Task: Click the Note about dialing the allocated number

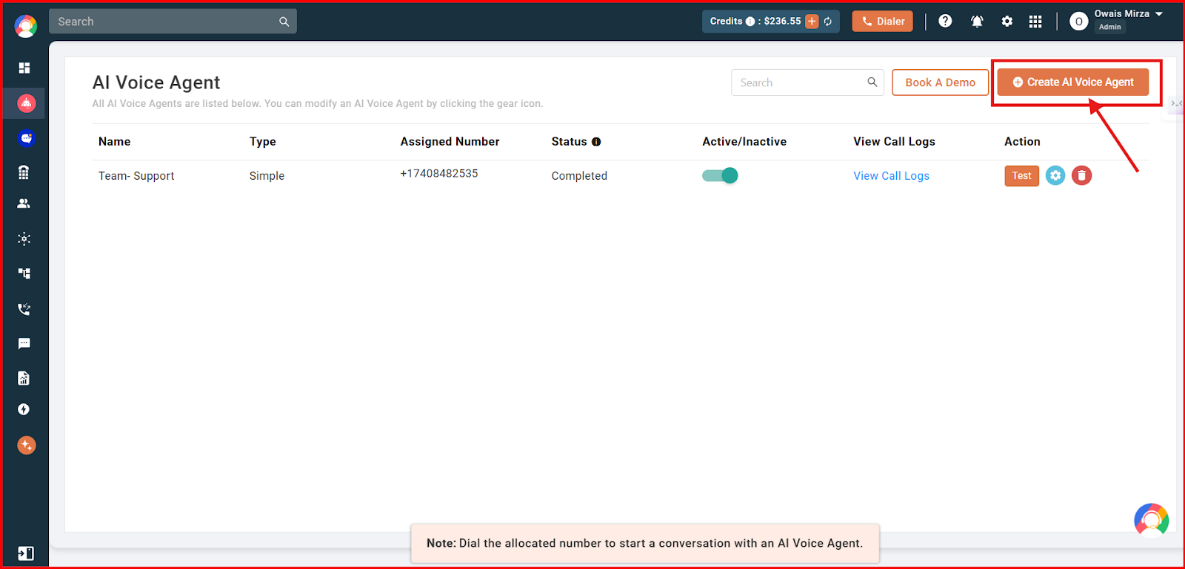Action: (x=645, y=543)
